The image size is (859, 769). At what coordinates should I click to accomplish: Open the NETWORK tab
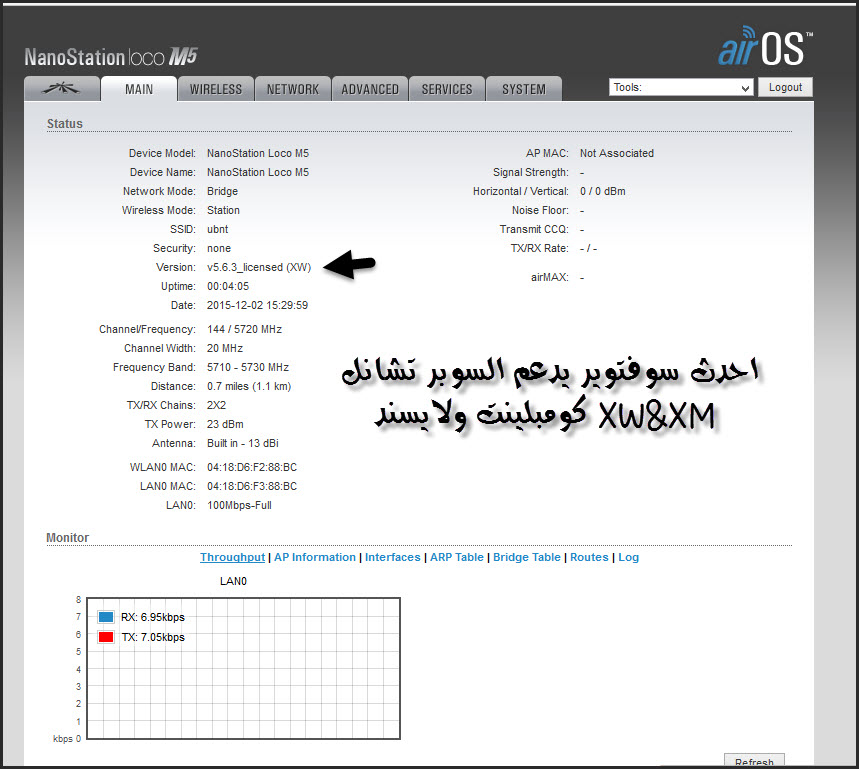293,89
